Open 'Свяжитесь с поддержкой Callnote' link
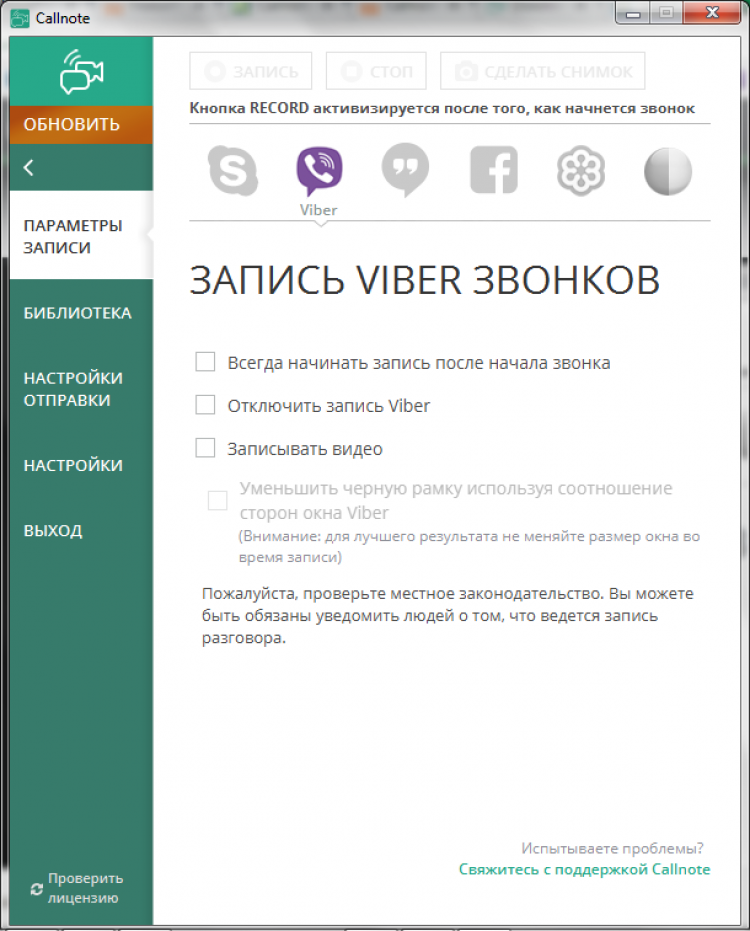The height and width of the screenshot is (931, 750). tap(584, 869)
